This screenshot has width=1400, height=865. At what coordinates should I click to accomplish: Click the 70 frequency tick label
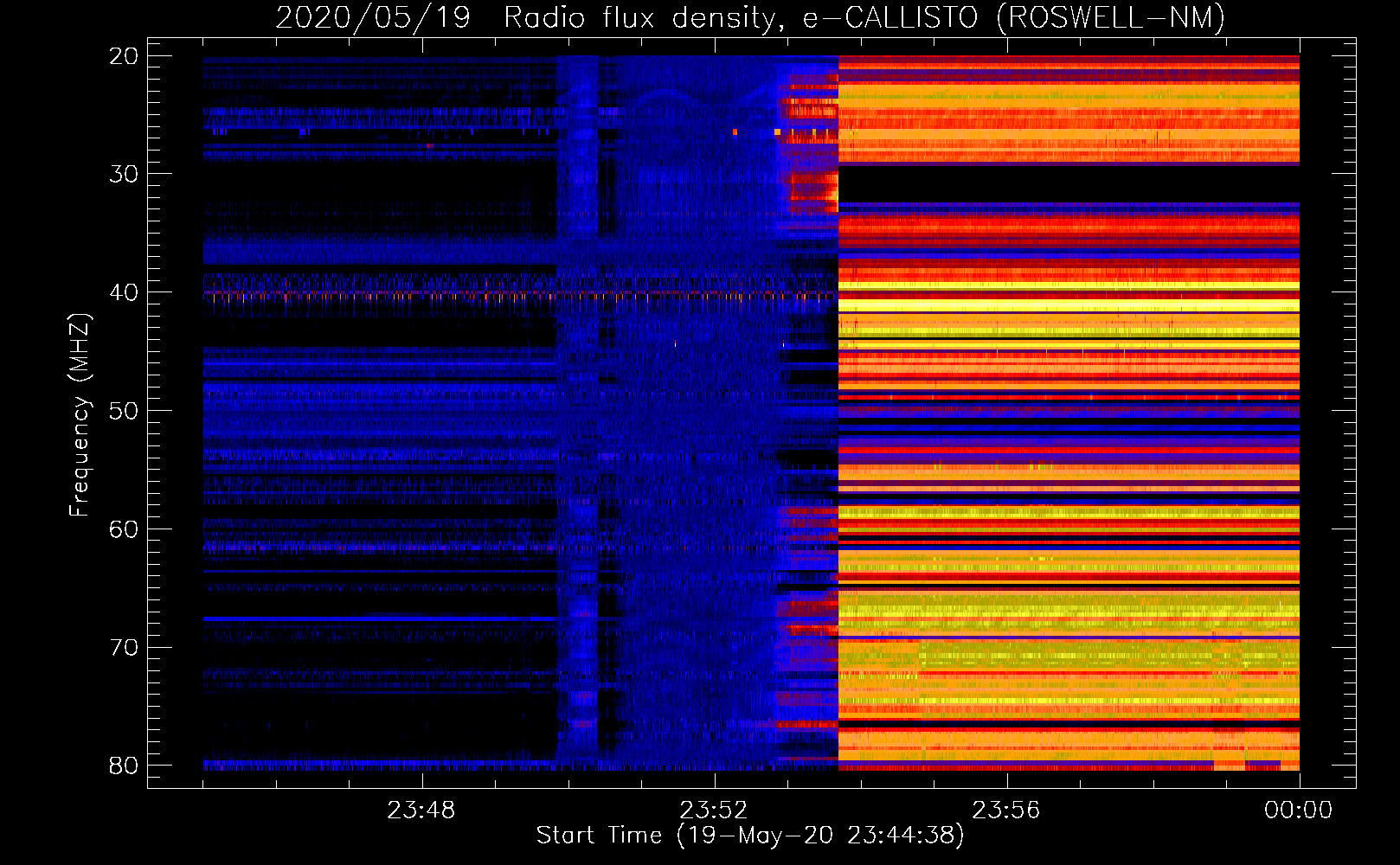click(x=124, y=648)
